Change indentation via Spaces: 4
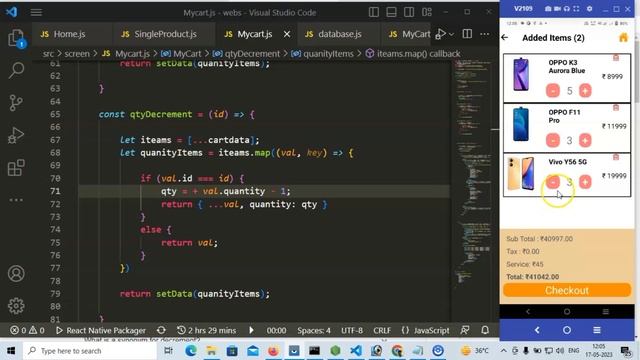This screenshot has height=360, width=640. pos(314,330)
